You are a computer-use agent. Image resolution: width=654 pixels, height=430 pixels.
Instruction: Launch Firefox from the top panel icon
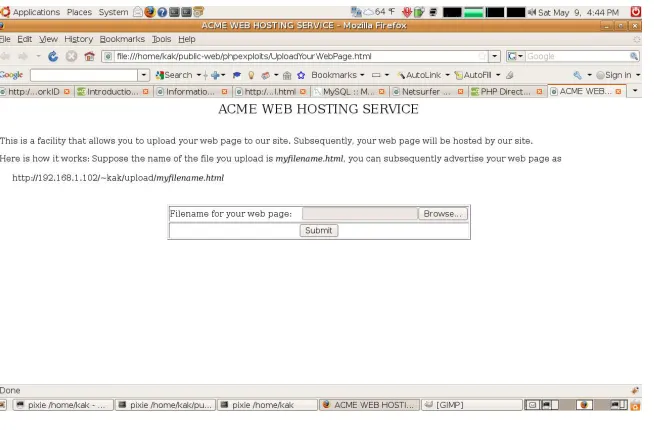point(150,12)
